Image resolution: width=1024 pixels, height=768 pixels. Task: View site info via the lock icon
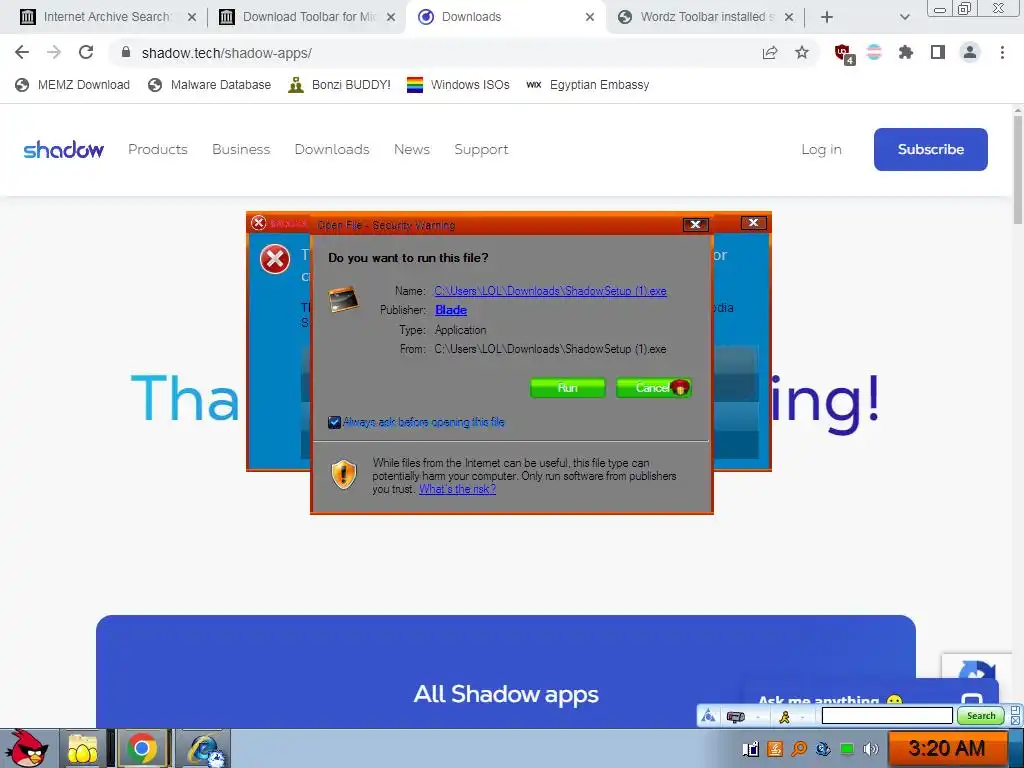tap(126, 52)
